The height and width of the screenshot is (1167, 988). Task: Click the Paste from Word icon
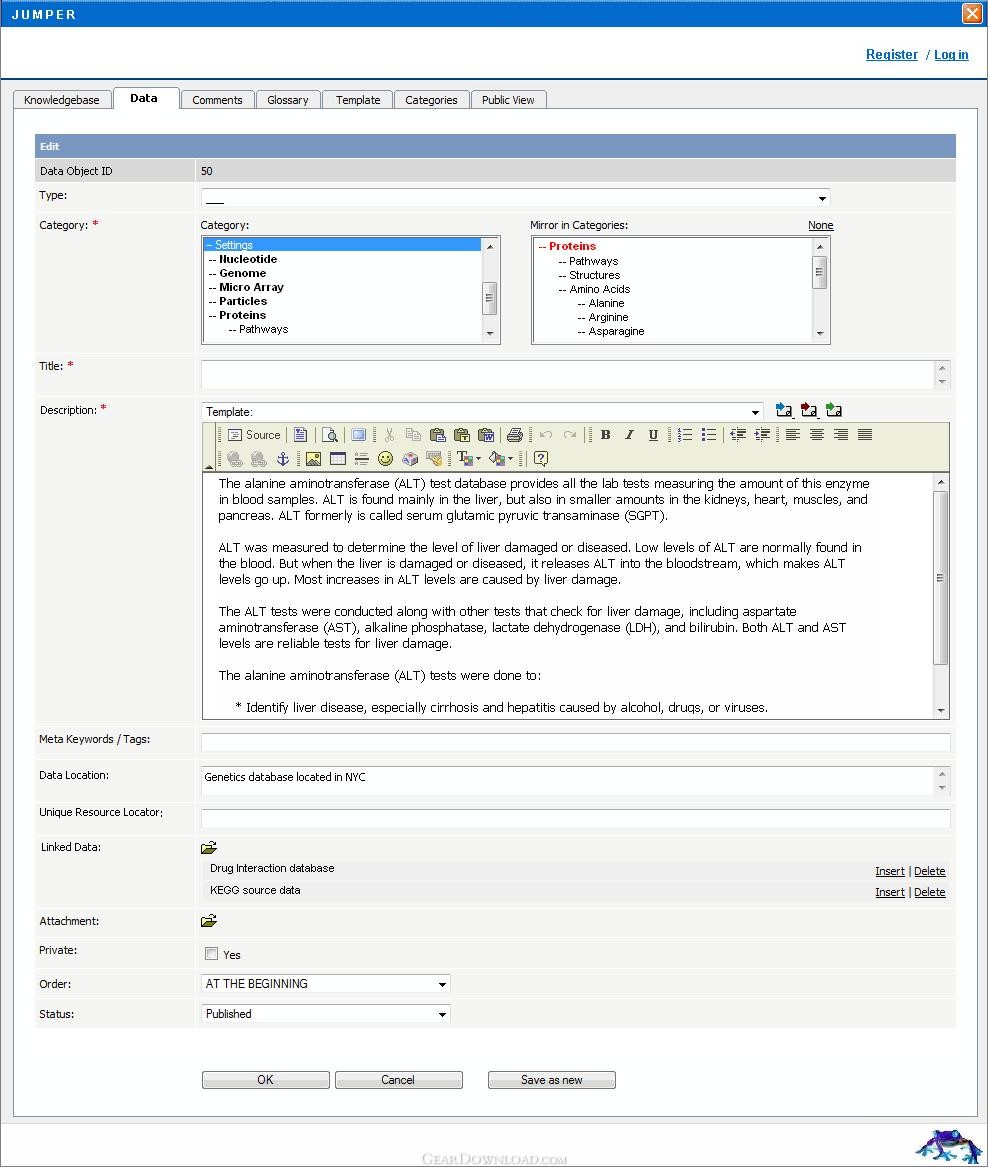[486, 435]
